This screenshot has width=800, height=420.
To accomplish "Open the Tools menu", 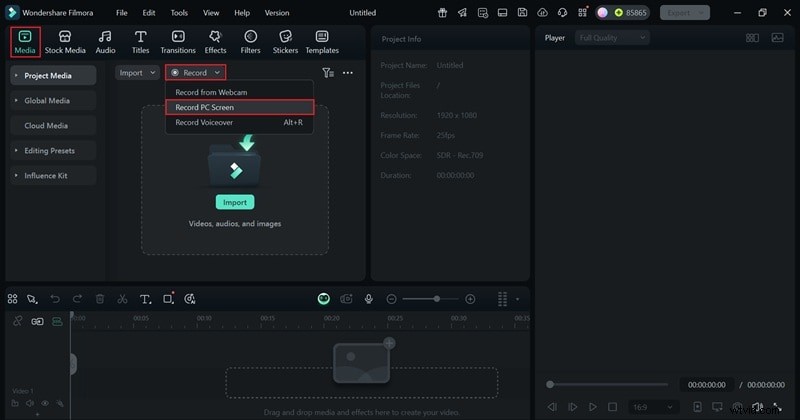I will pyautogui.click(x=179, y=13).
